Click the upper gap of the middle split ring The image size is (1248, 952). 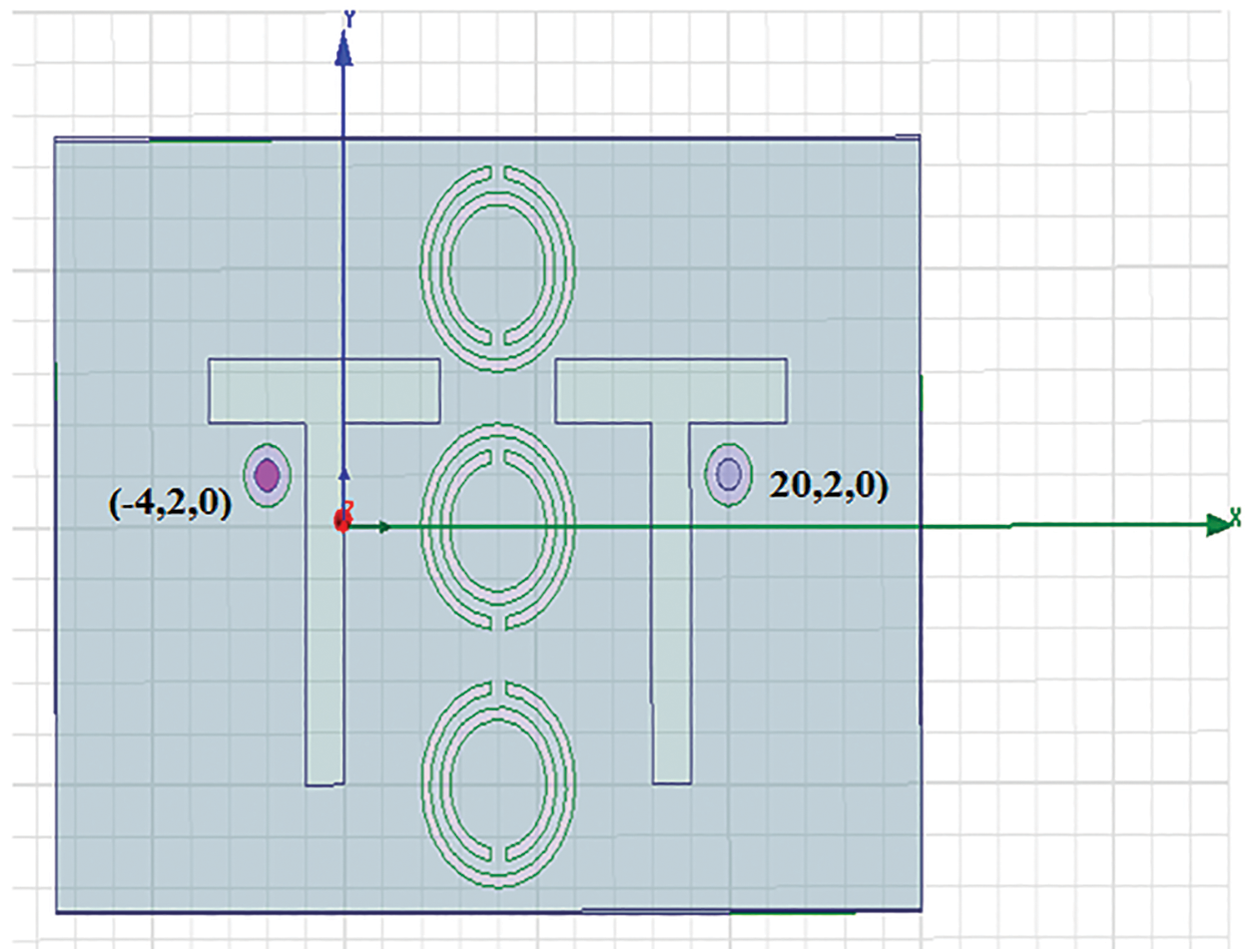tap(497, 434)
